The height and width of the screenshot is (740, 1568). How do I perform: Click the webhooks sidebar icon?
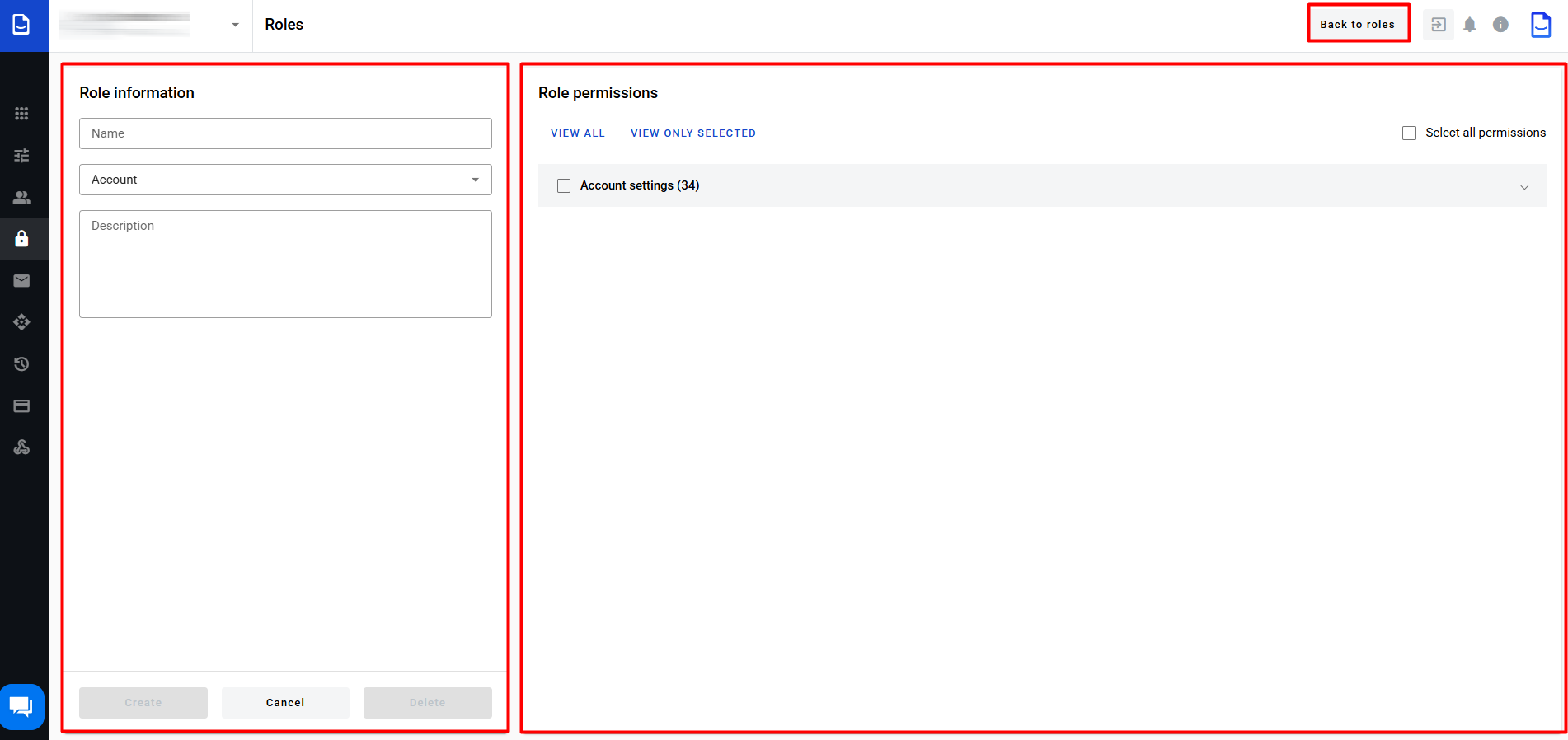(22, 447)
